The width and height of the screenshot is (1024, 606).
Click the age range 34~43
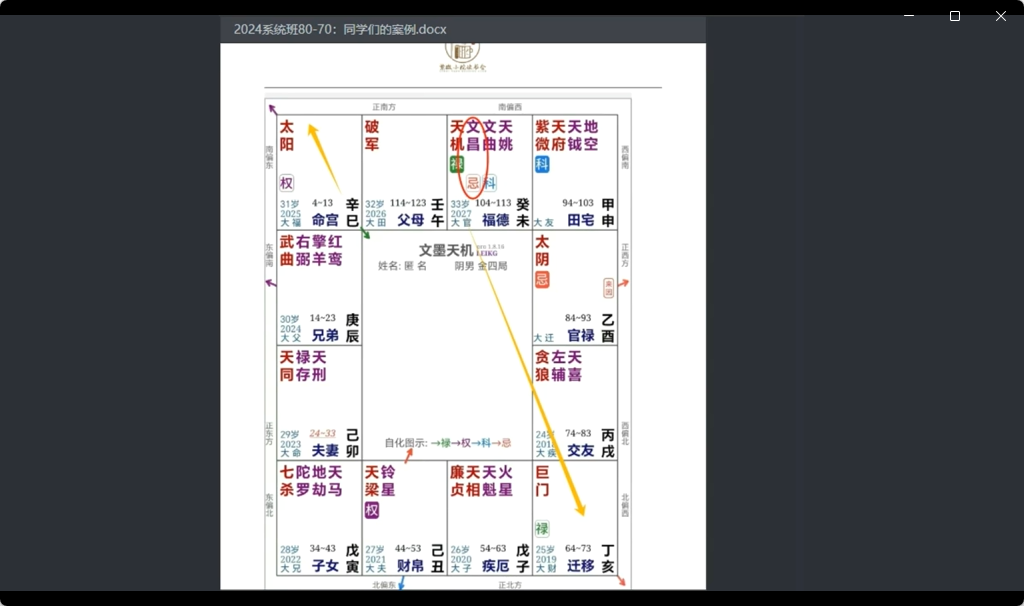coord(323,549)
